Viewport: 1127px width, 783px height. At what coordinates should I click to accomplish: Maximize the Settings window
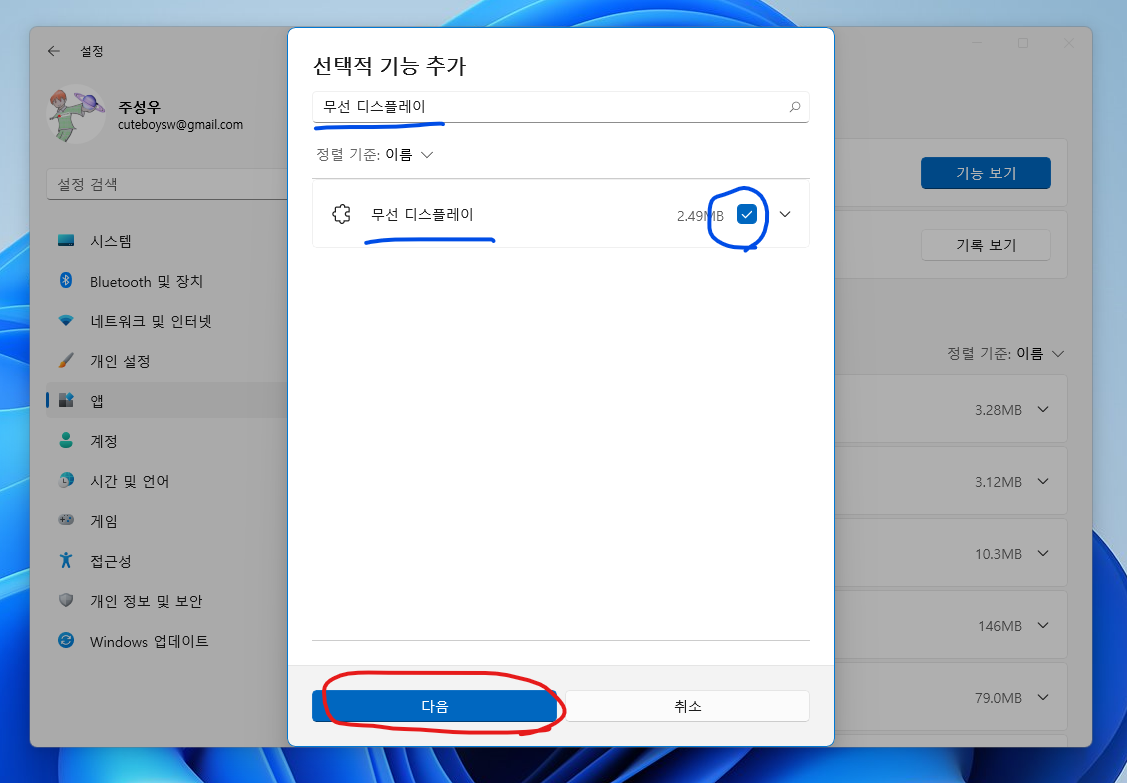coord(1023,43)
